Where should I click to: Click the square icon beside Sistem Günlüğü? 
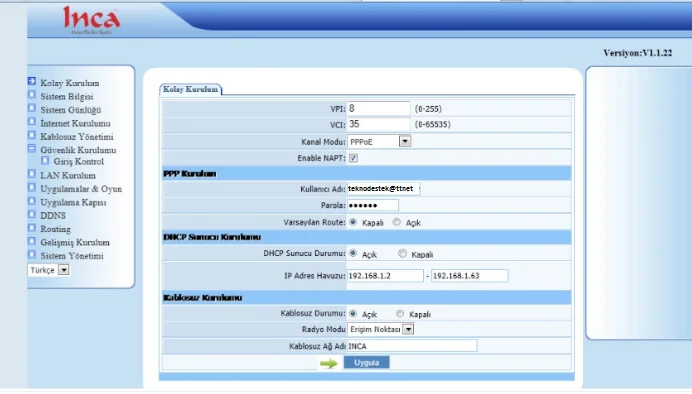pos(32,108)
